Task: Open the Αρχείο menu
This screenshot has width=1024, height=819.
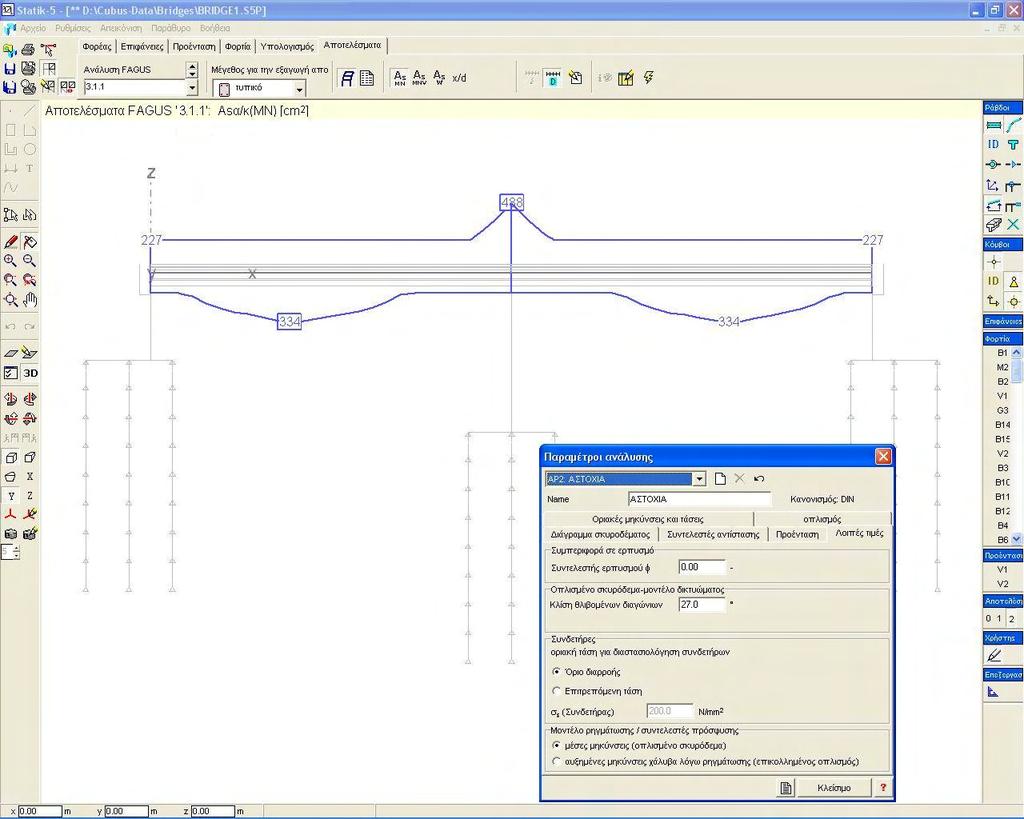Action: coord(33,28)
